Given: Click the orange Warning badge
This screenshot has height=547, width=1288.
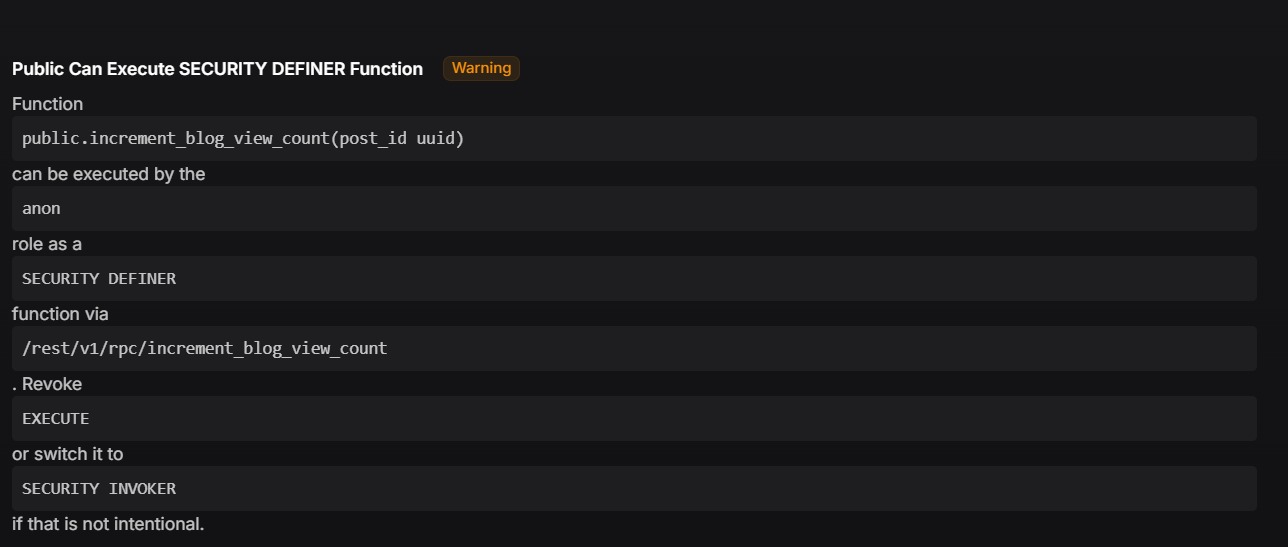Looking at the screenshot, I should [481, 68].
